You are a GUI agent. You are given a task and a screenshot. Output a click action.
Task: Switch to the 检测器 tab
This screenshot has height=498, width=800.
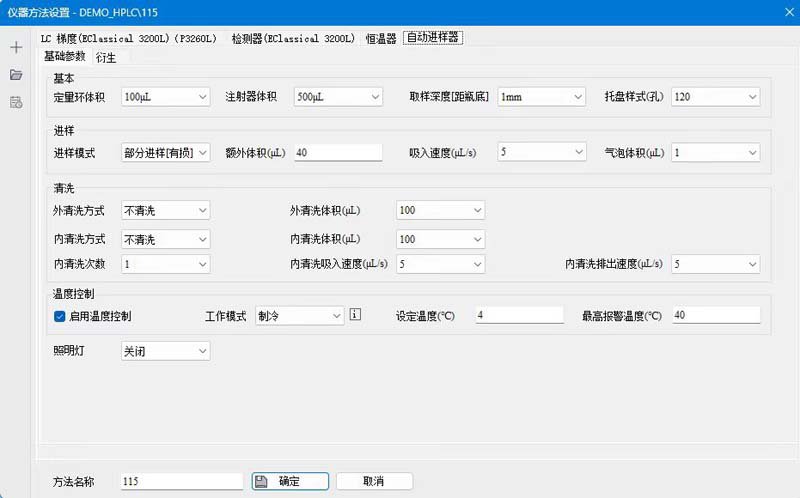click(293, 38)
